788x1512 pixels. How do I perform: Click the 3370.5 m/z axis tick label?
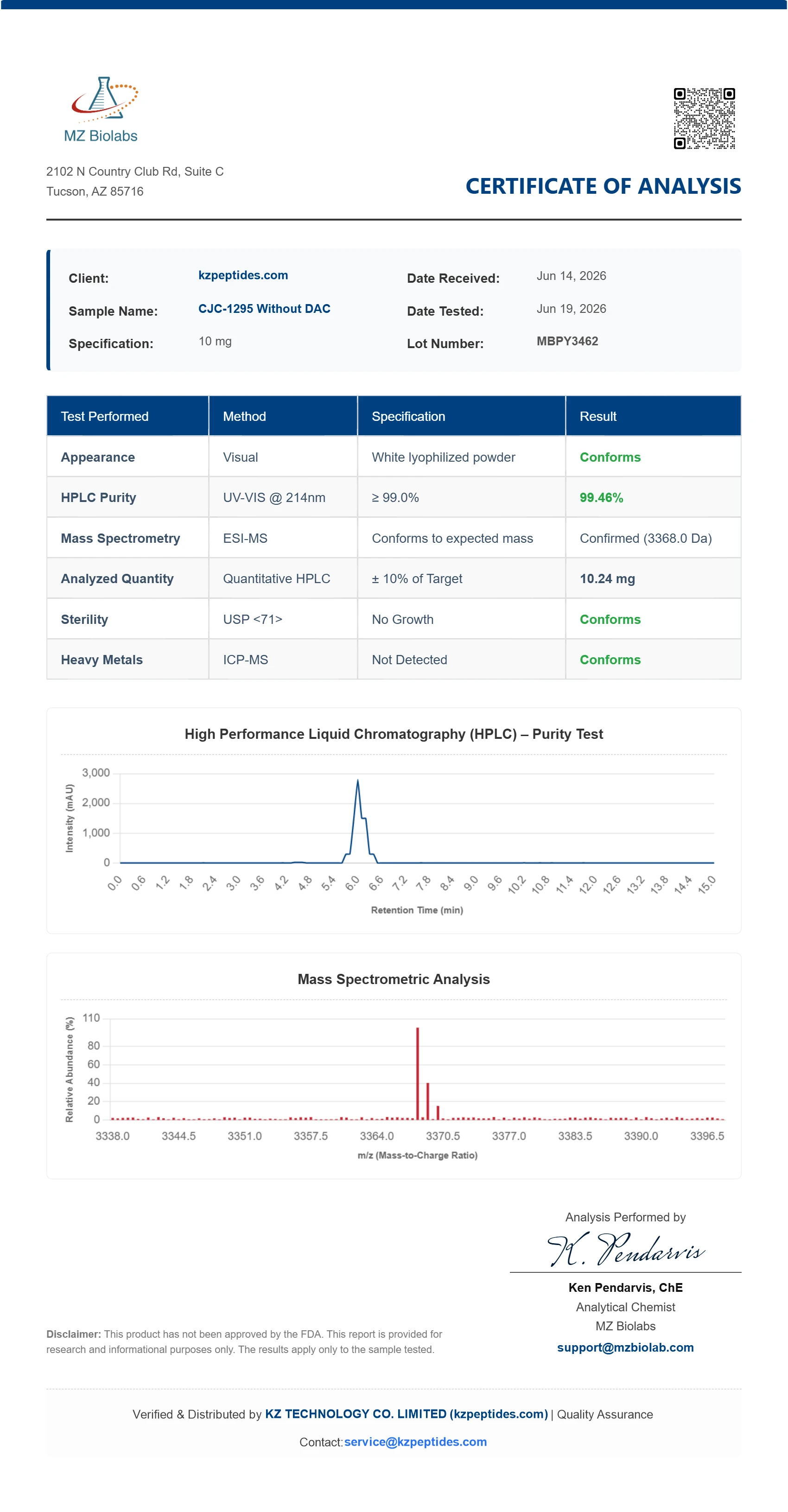tap(443, 1136)
